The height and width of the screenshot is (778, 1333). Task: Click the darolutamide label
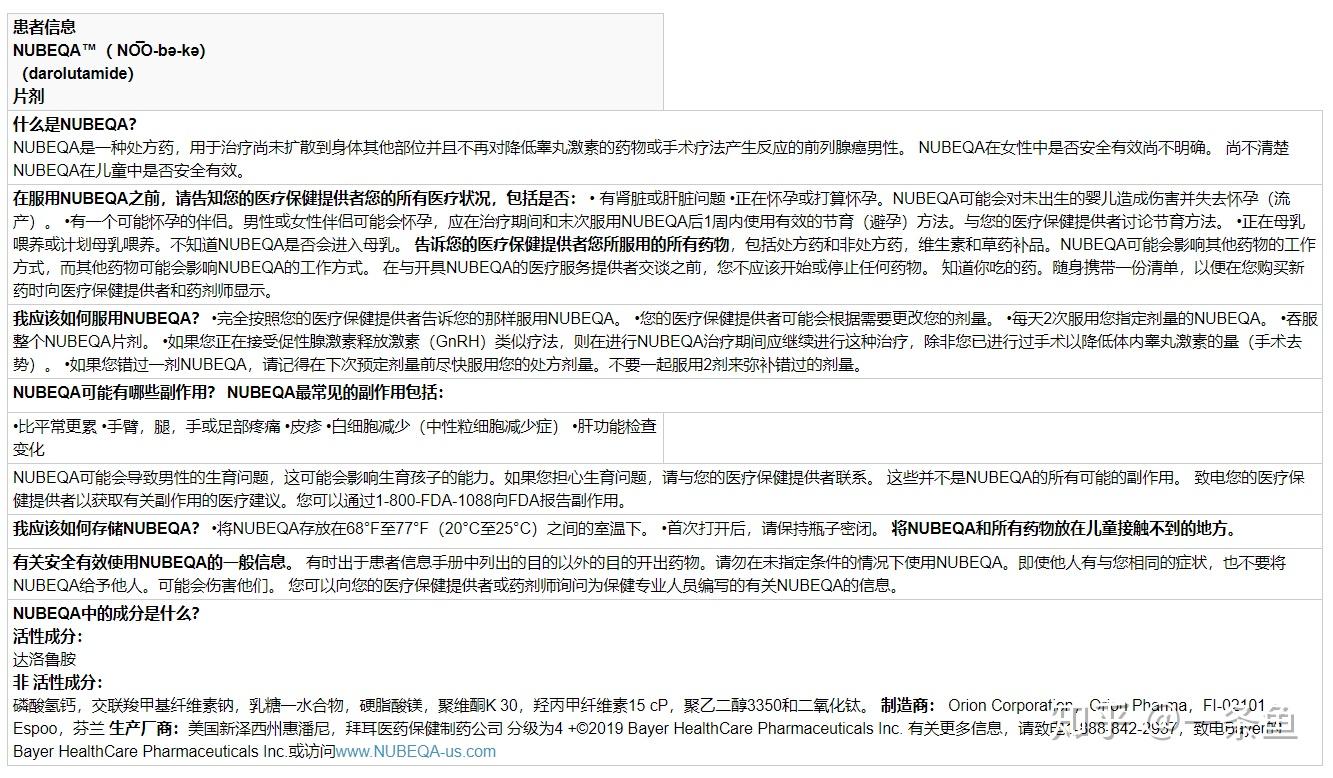[75, 72]
